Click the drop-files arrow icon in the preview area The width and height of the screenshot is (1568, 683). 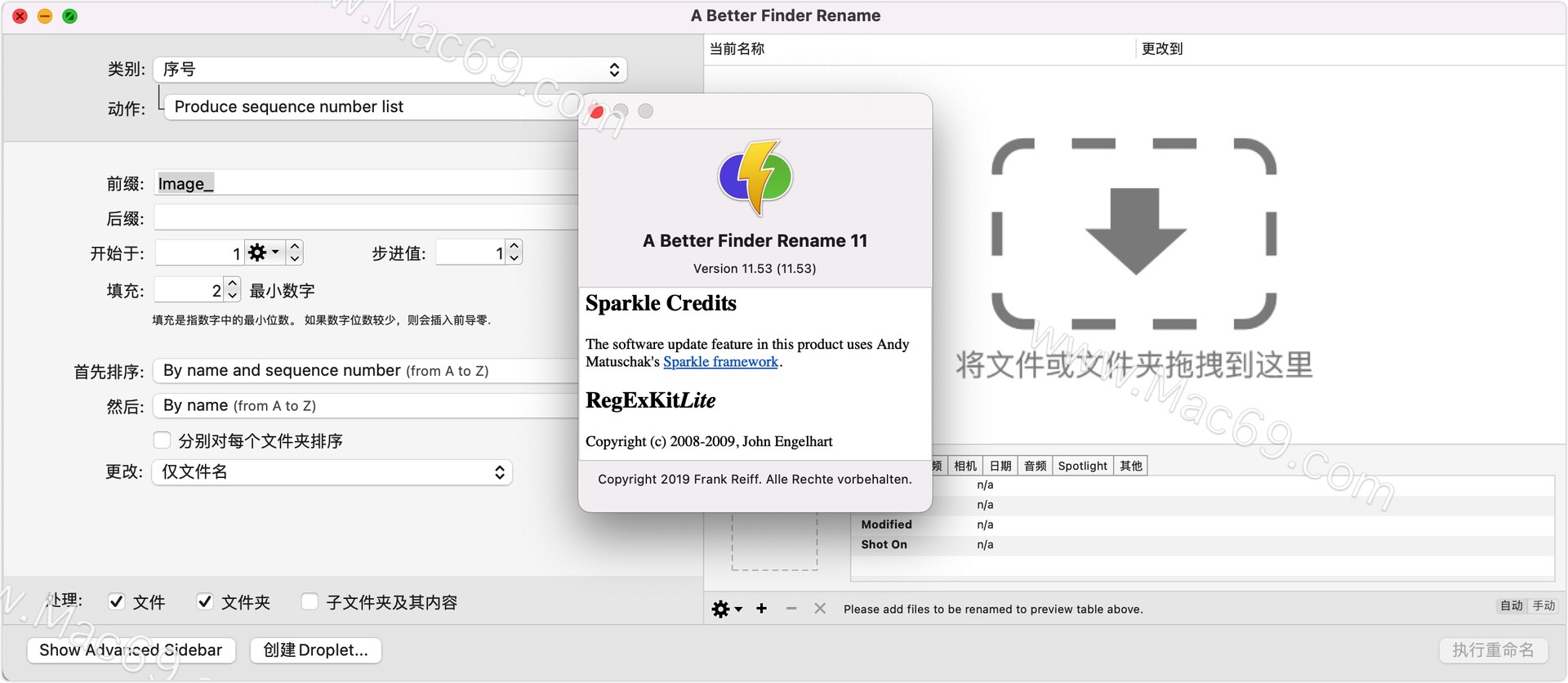(x=1135, y=231)
